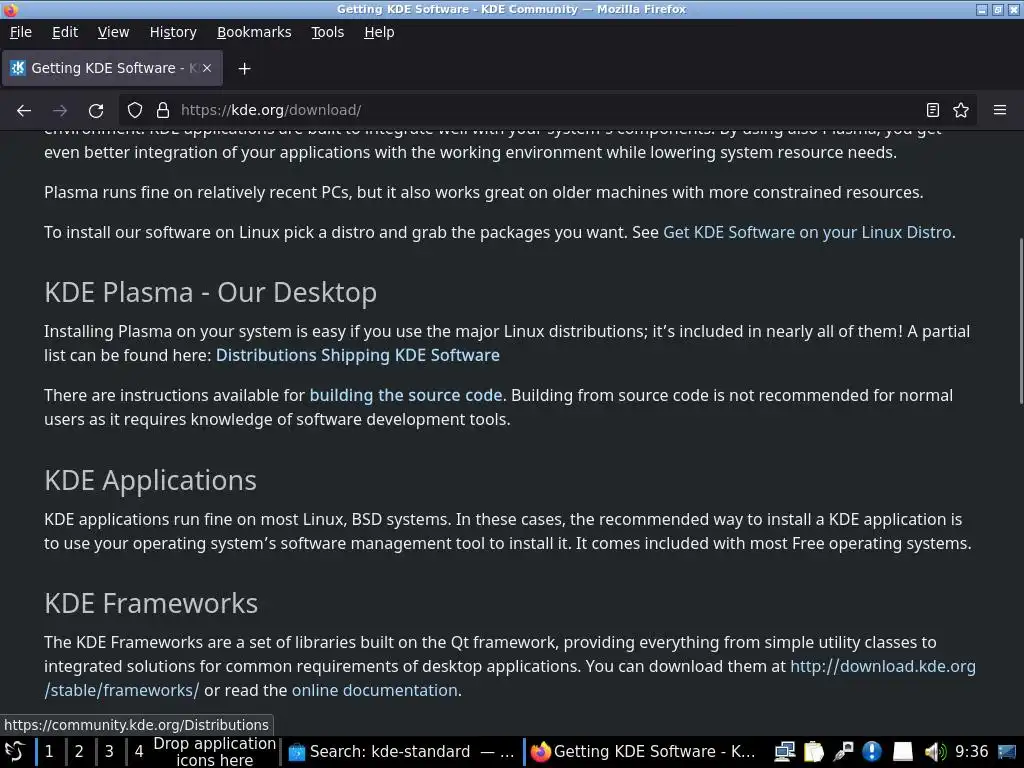Switch to workspace 1
The image size is (1024, 768).
(49, 752)
